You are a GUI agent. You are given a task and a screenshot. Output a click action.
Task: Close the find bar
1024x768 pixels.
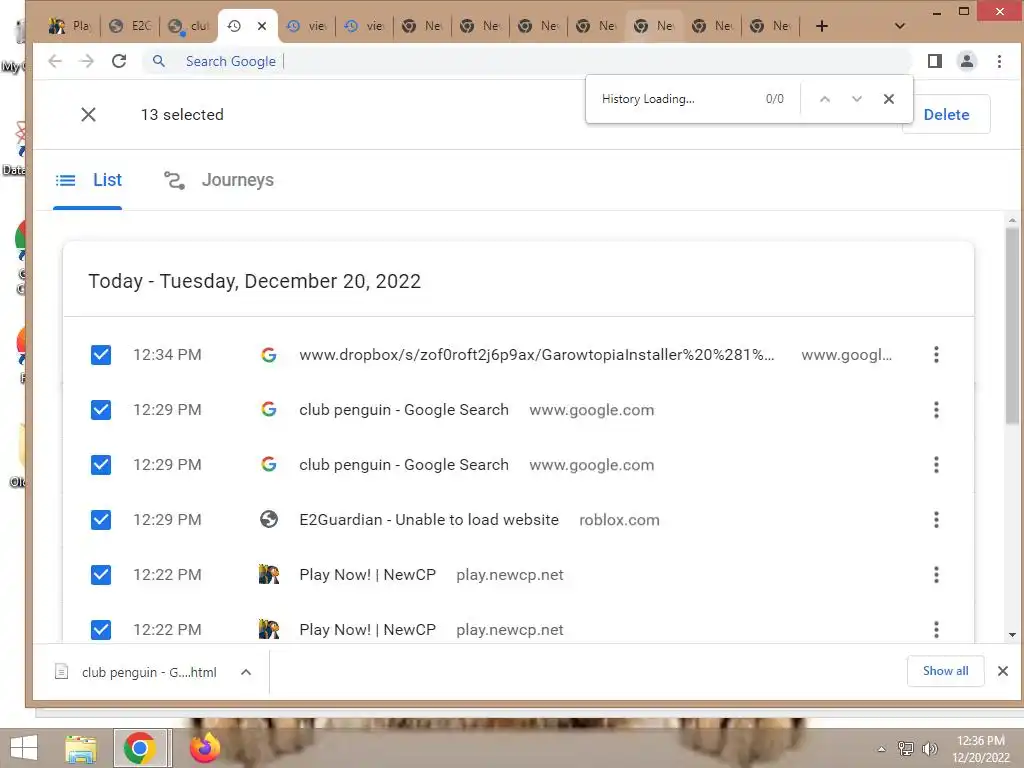(889, 99)
